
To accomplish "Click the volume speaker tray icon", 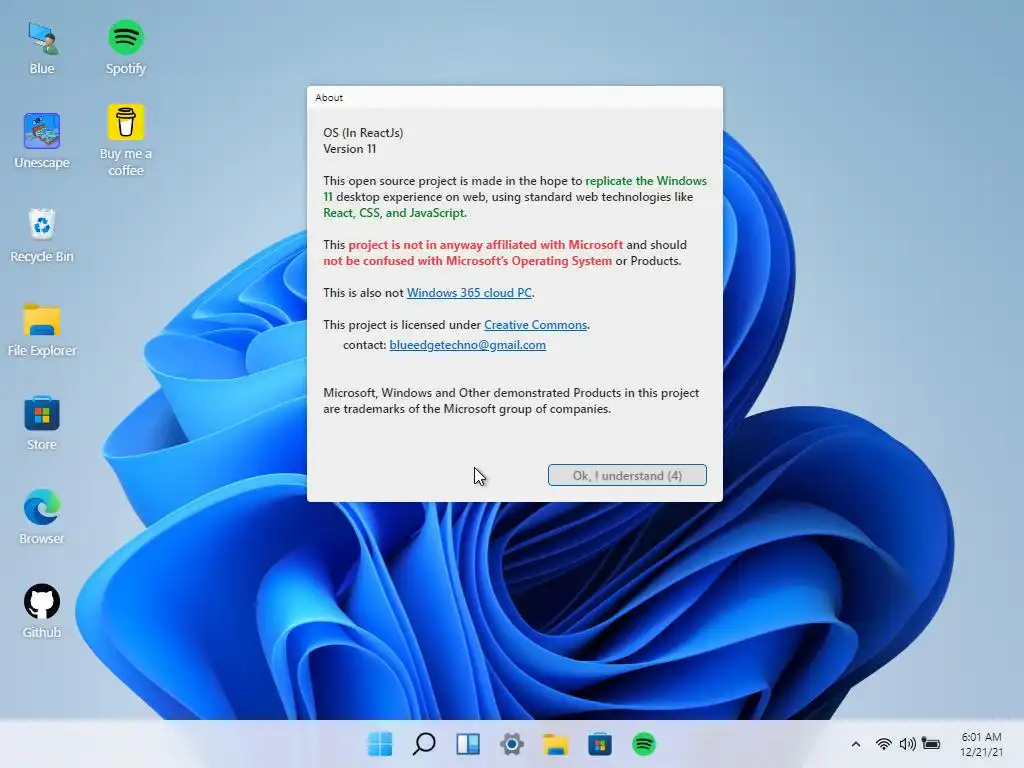I will point(907,744).
